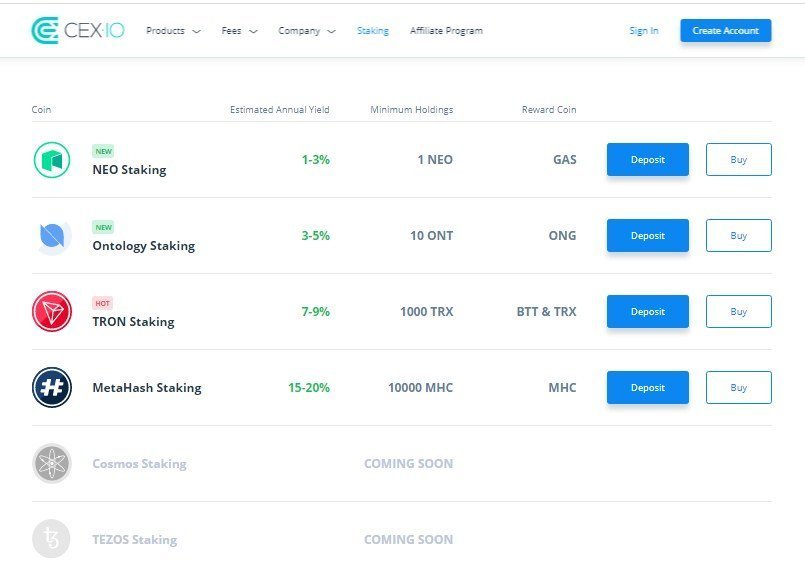This screenshot has width=805, height=569.
Task: Click the 3-5% yield value
Action: click(316, 236)
